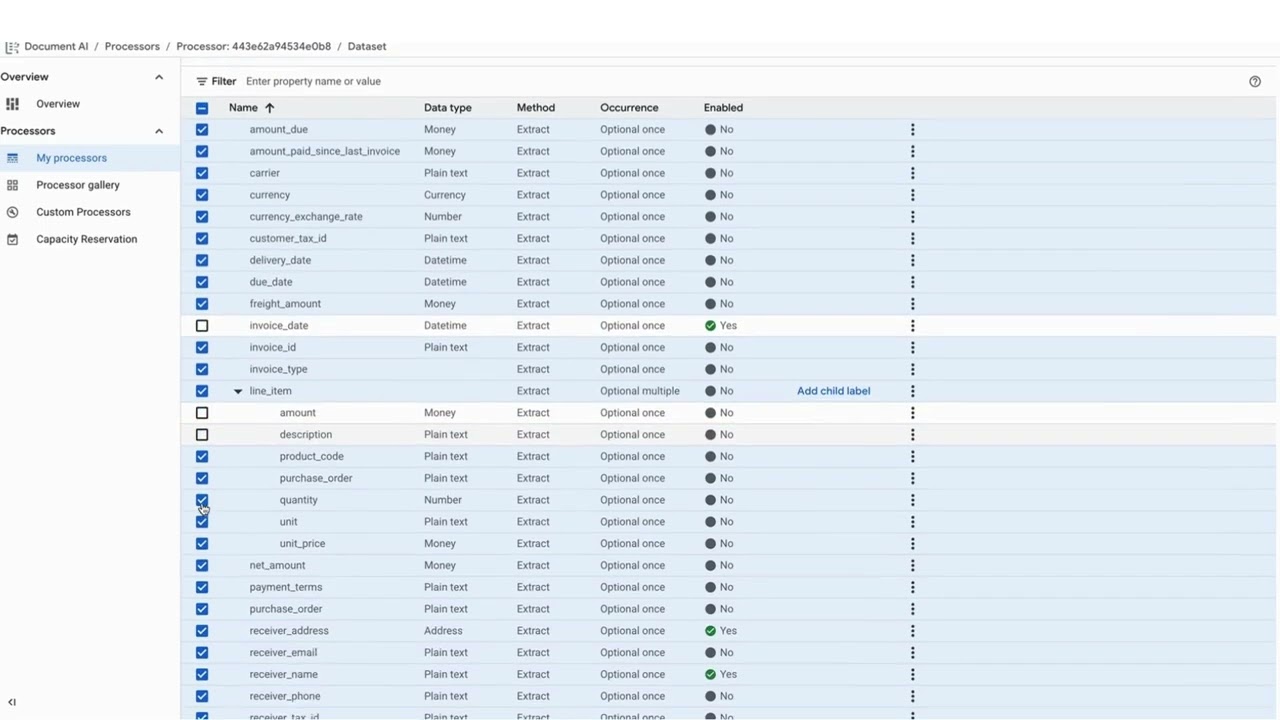This screenshot has height=720, width=1280.
Task: Sort ascending using the Name arrow icon
Action: coord(269,107)
